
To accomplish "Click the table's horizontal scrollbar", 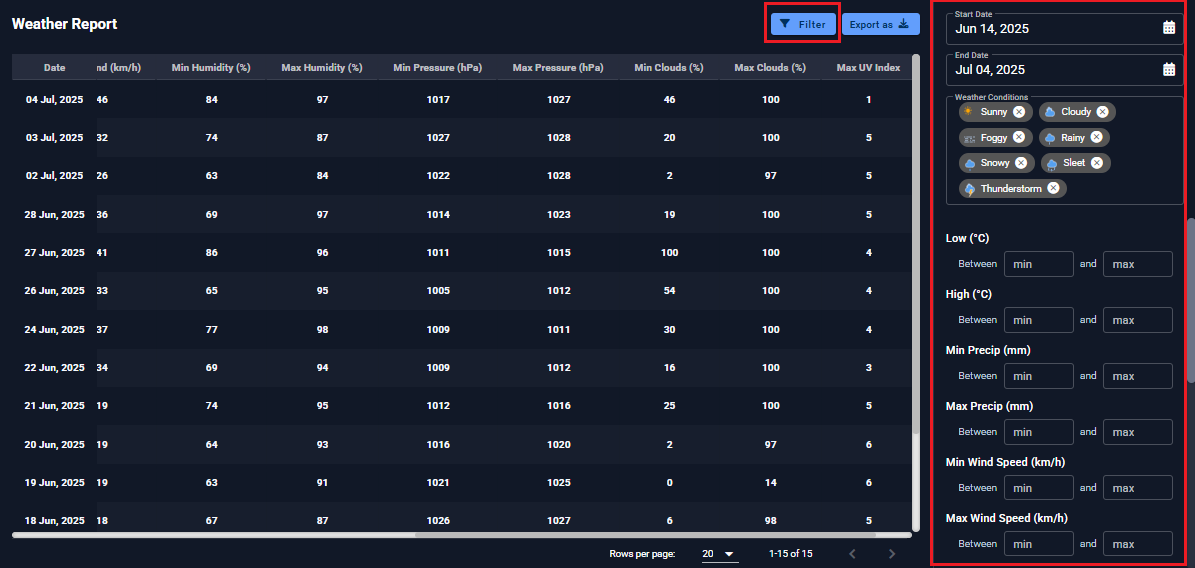I will click(462, 535).
